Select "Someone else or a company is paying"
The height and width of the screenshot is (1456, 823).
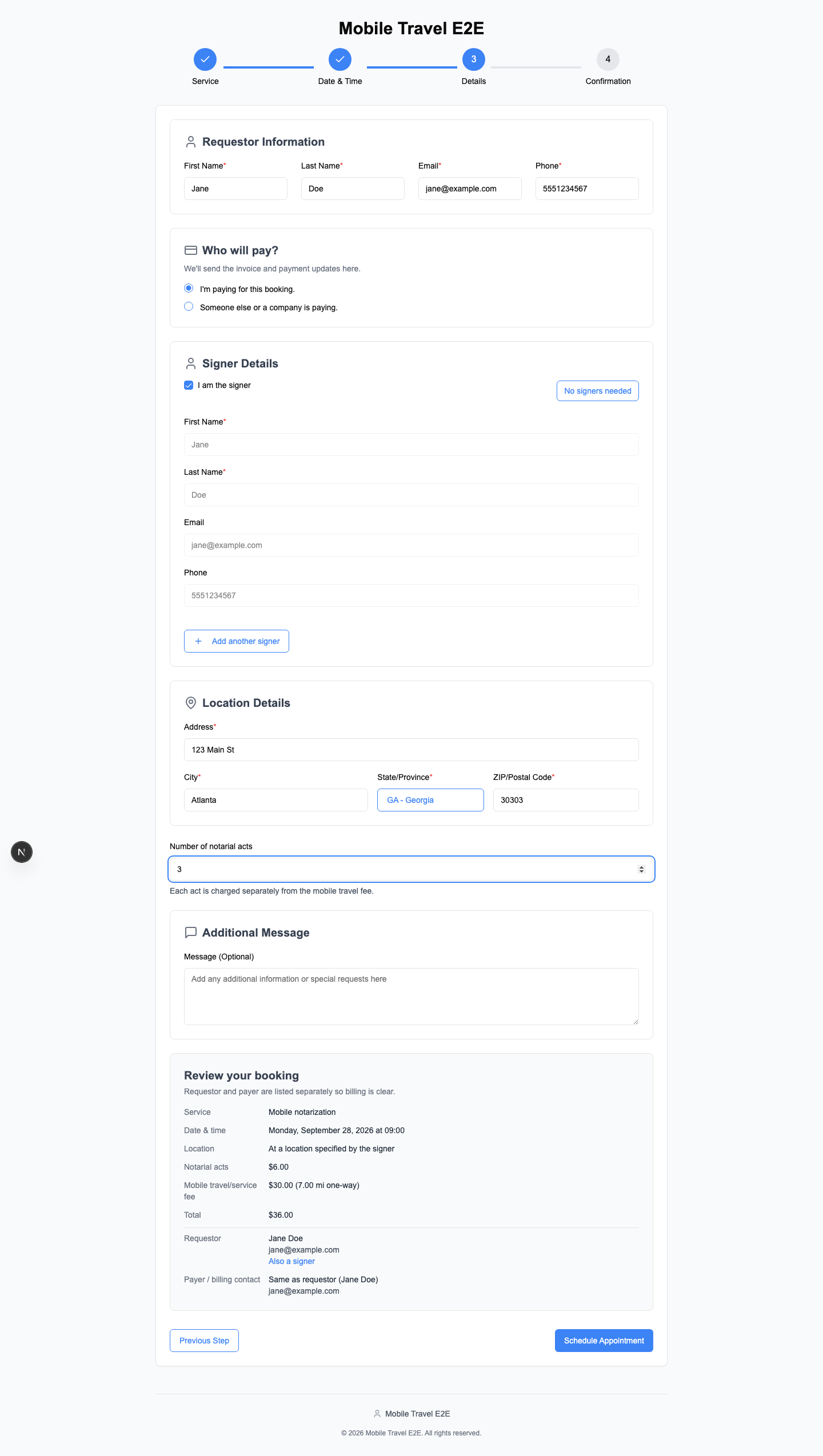pos(189,306)
